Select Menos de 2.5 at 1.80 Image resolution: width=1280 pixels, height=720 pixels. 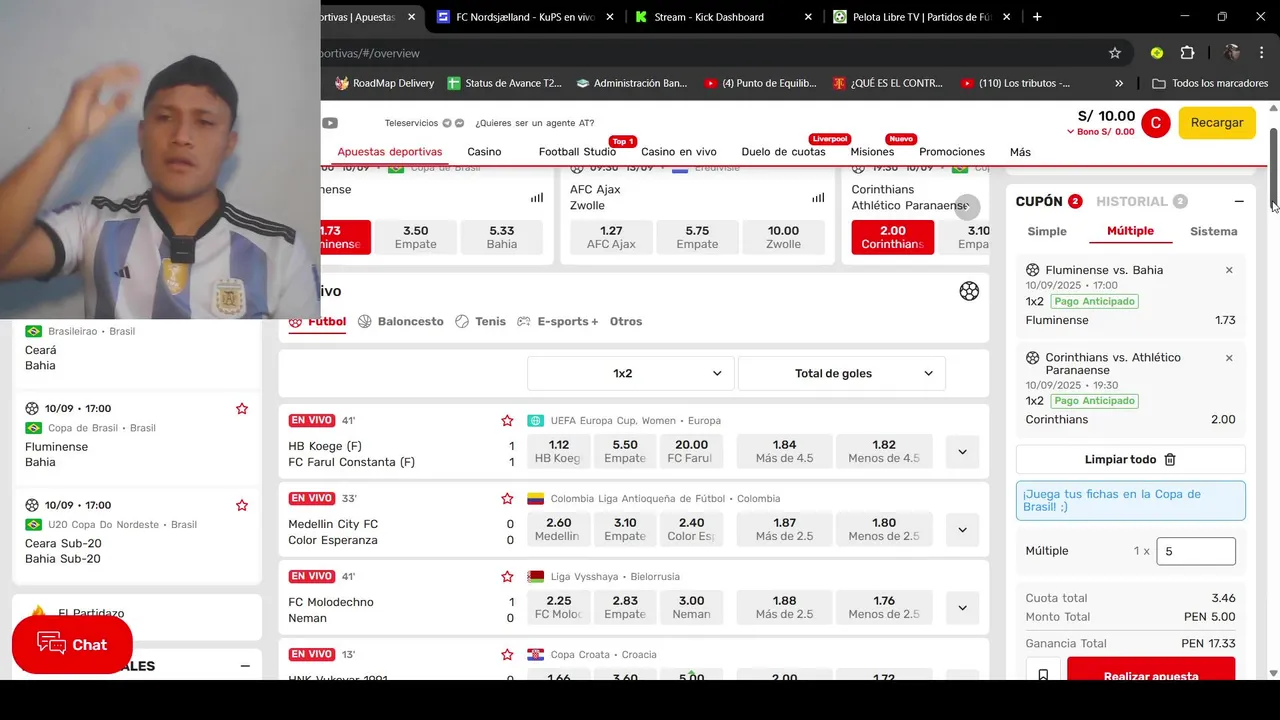pos(884,529)
